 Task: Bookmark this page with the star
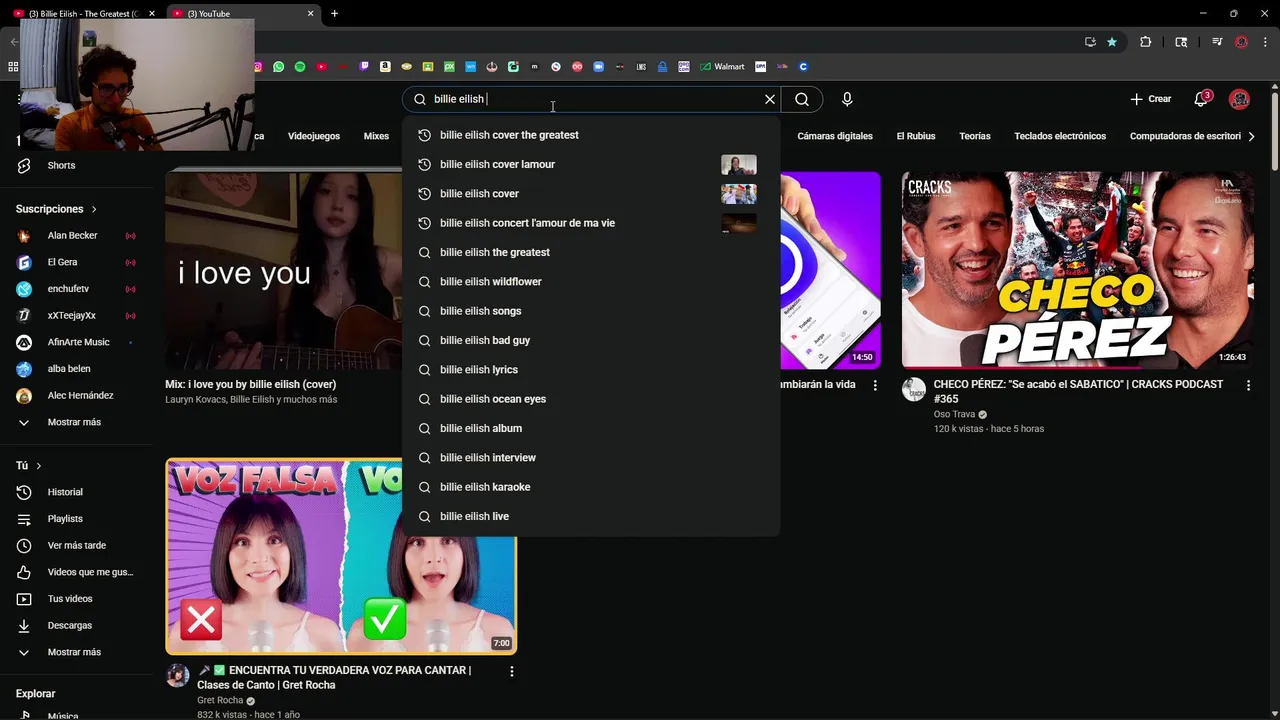pos(1111,42)
